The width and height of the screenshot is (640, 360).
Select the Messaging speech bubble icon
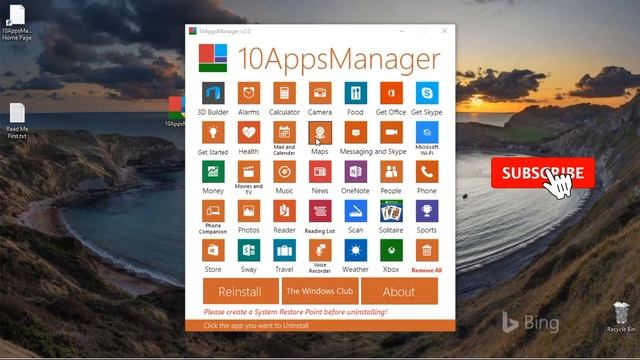pyautogui.click(x=356, y=132)
